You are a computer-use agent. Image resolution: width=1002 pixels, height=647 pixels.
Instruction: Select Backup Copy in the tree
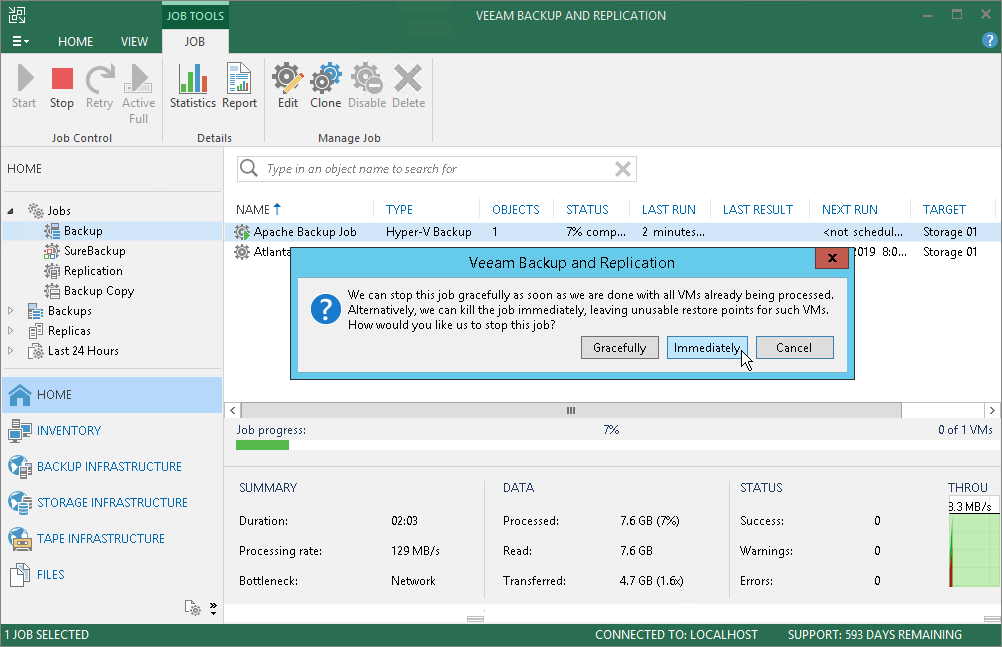click(98, 291)
